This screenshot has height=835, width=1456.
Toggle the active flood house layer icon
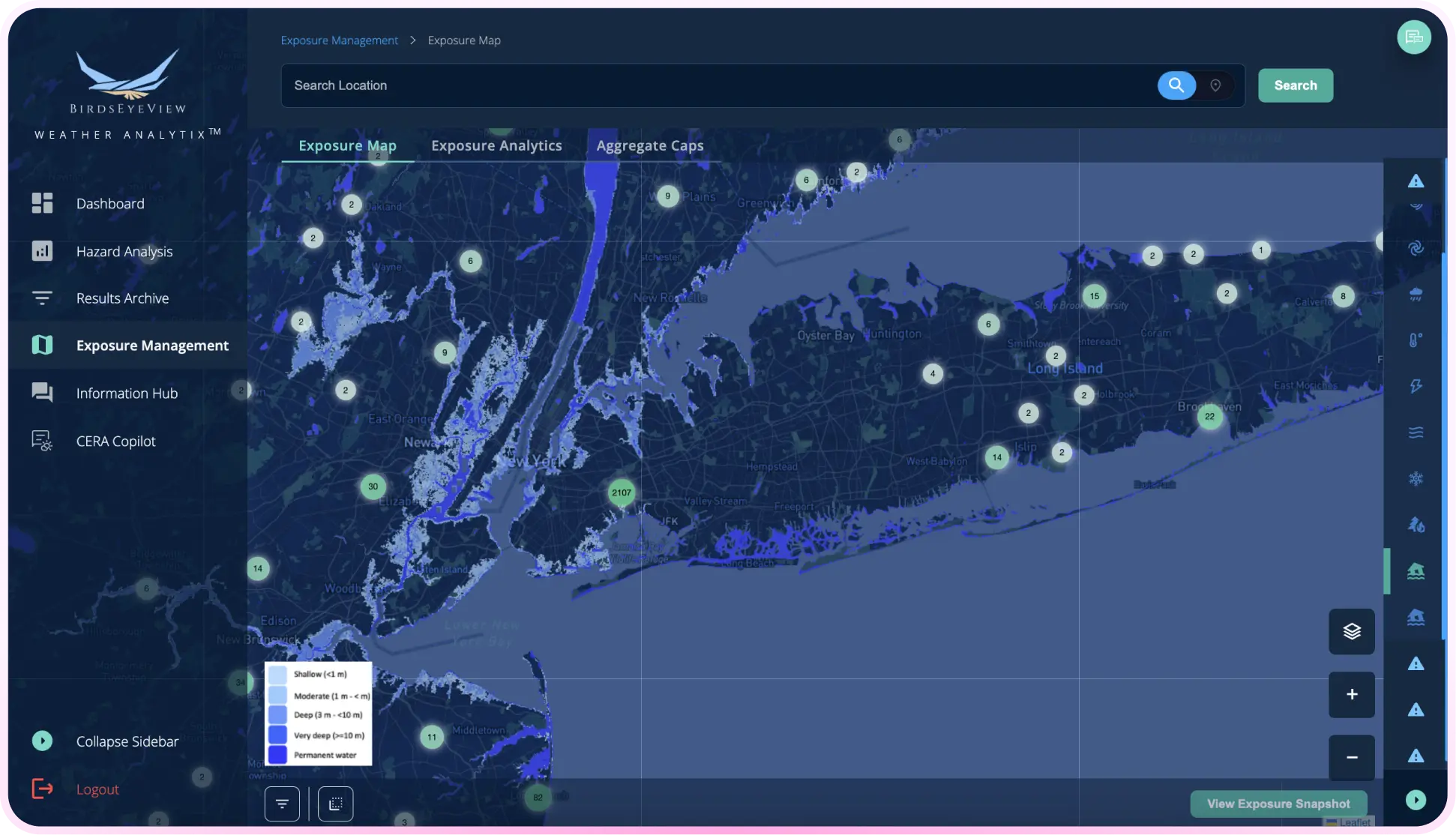(x=1416, y=571)
